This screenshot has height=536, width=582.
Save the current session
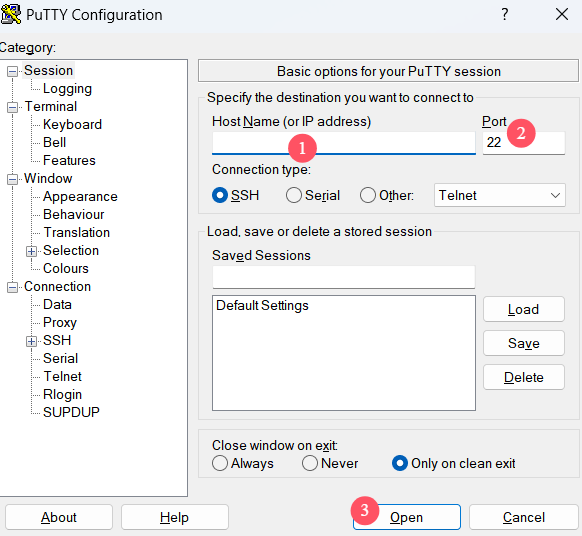point(524,343)
